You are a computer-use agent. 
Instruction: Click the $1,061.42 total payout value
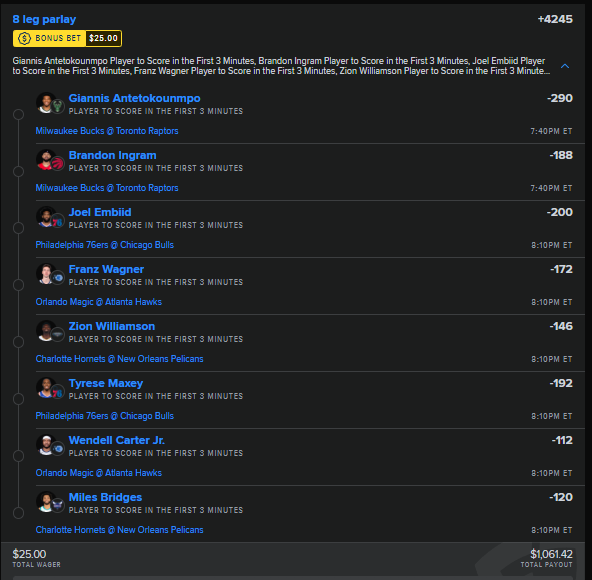coord(551,554)
